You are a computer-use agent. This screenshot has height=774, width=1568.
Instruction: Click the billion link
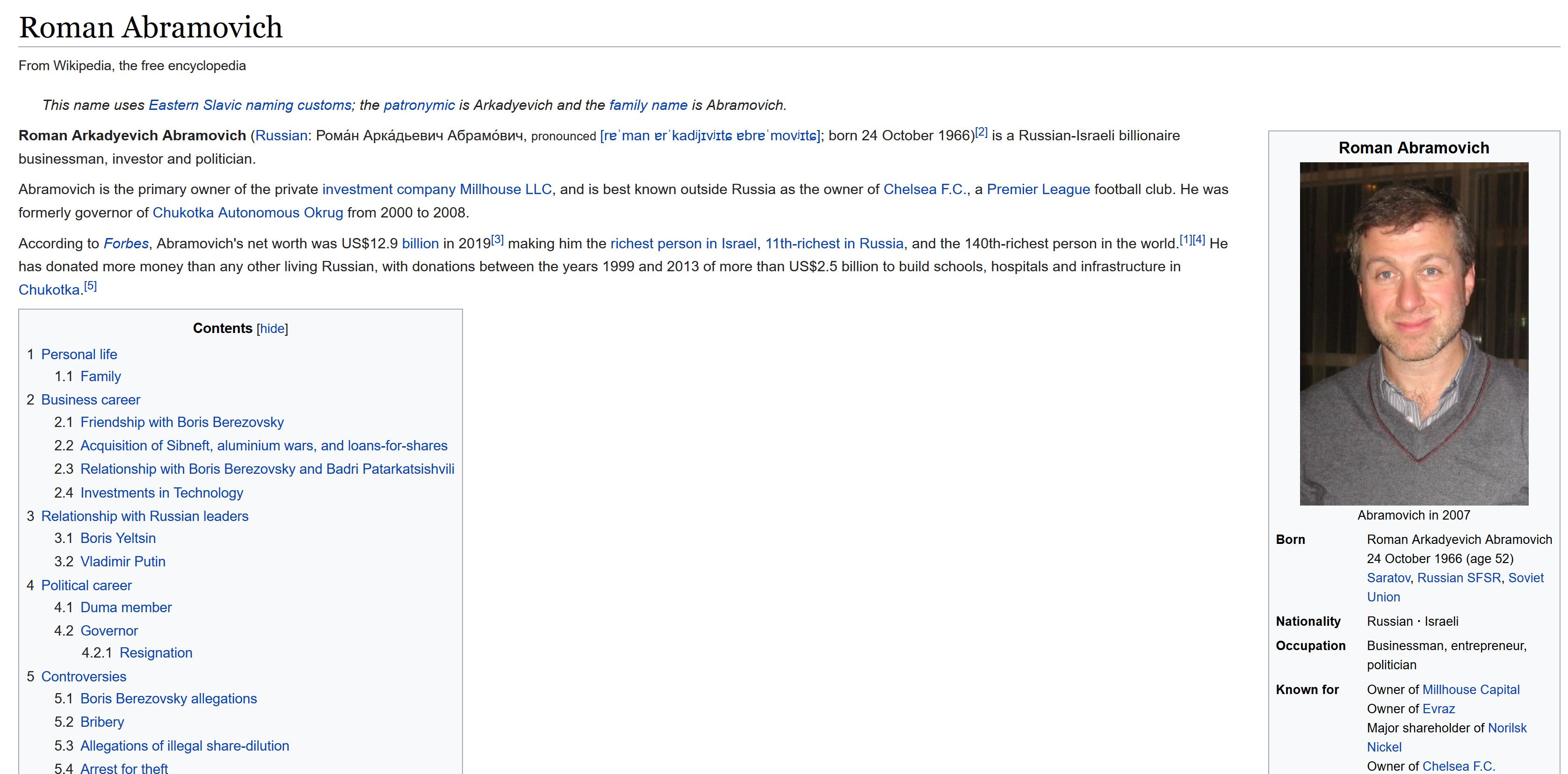click(420, 244)
